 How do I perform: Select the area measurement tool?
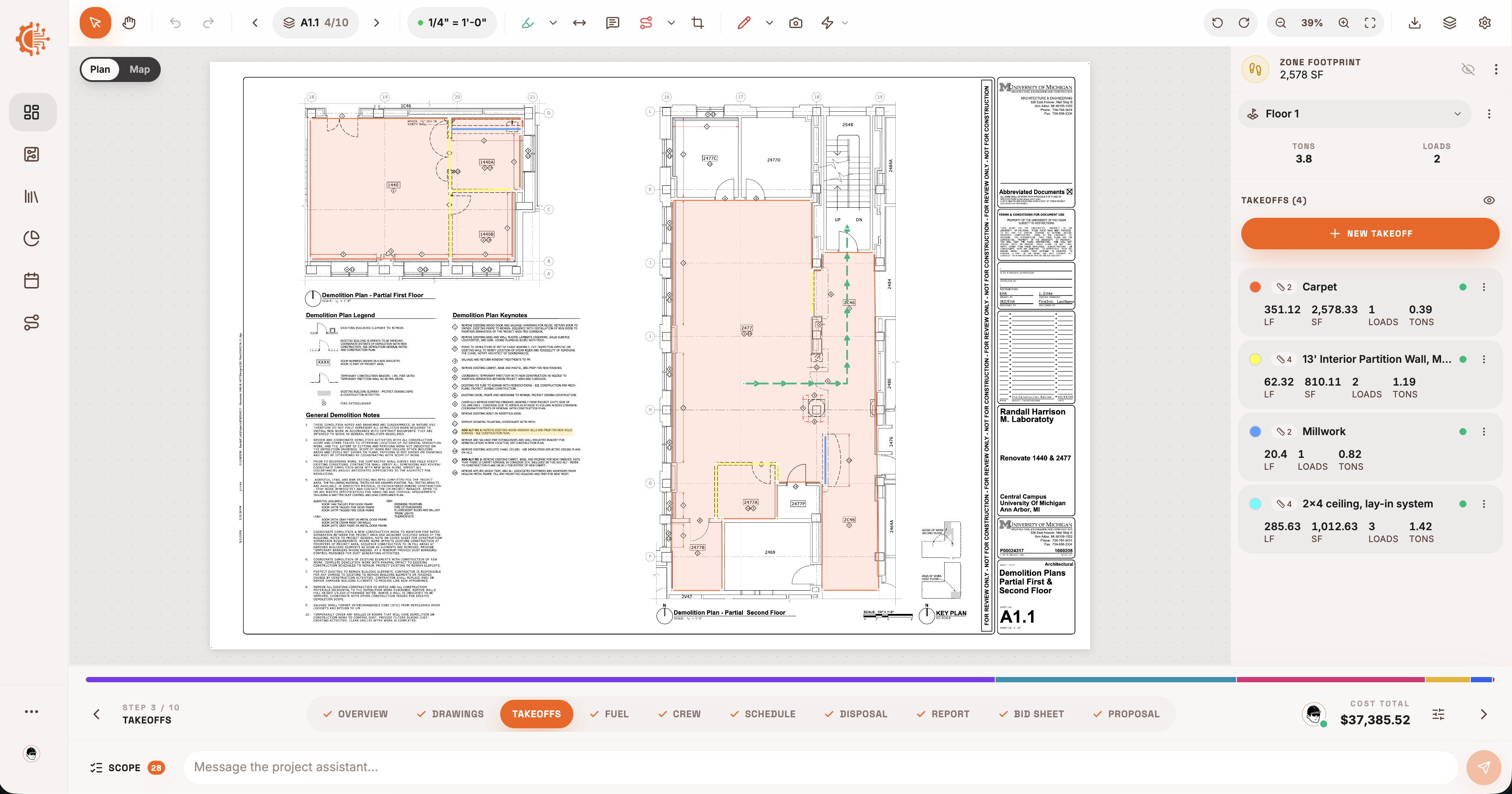pos(528,23)
